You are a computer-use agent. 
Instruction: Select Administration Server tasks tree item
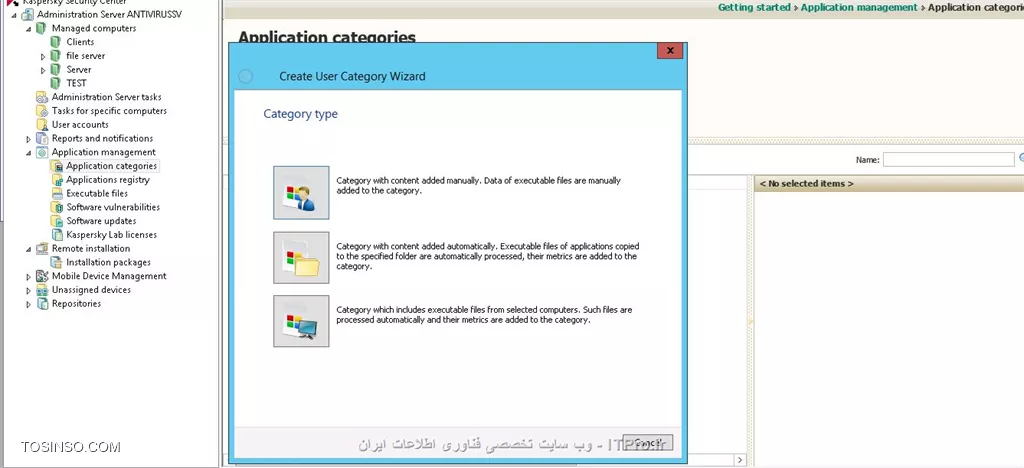pos(106,97)
